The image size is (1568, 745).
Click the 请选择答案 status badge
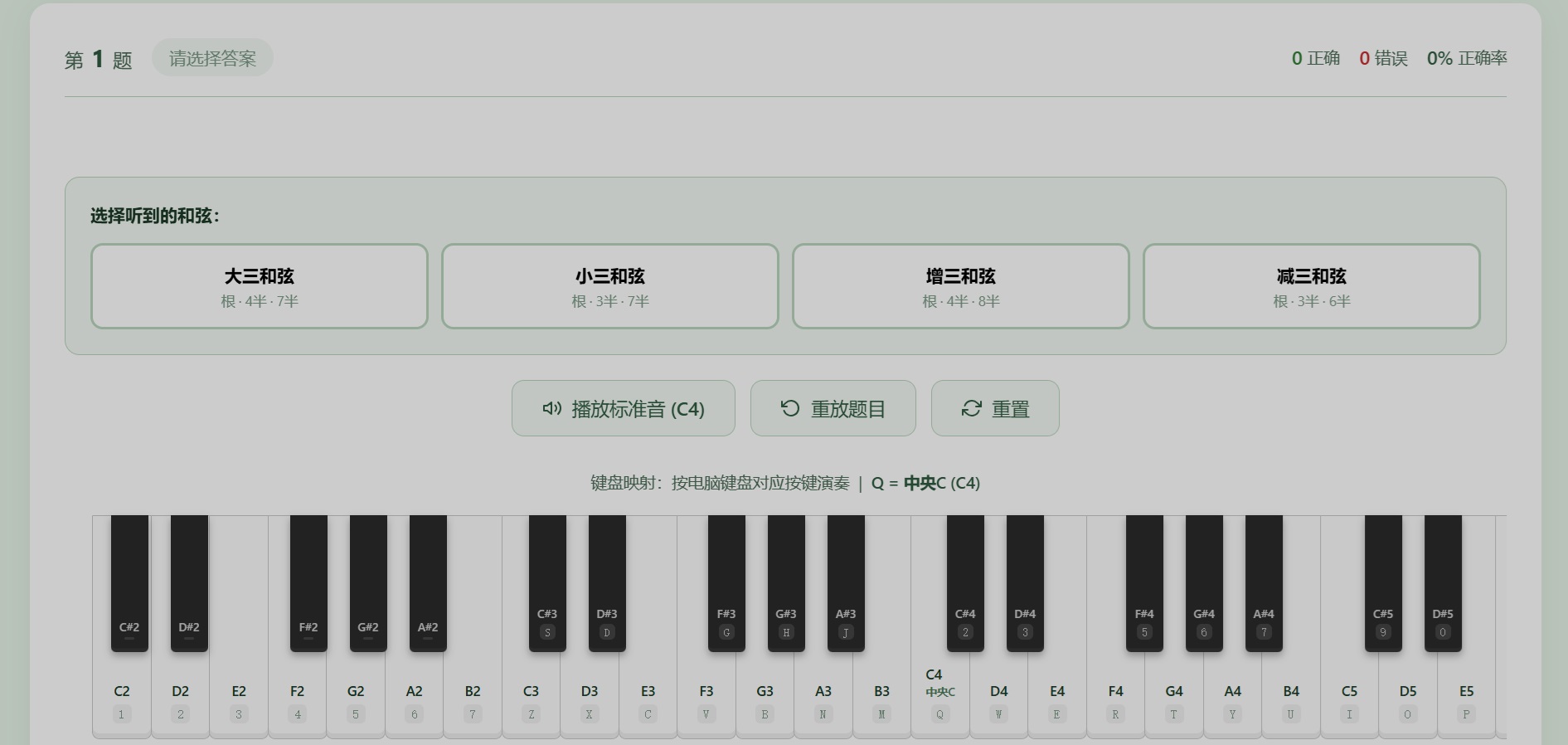212,58
